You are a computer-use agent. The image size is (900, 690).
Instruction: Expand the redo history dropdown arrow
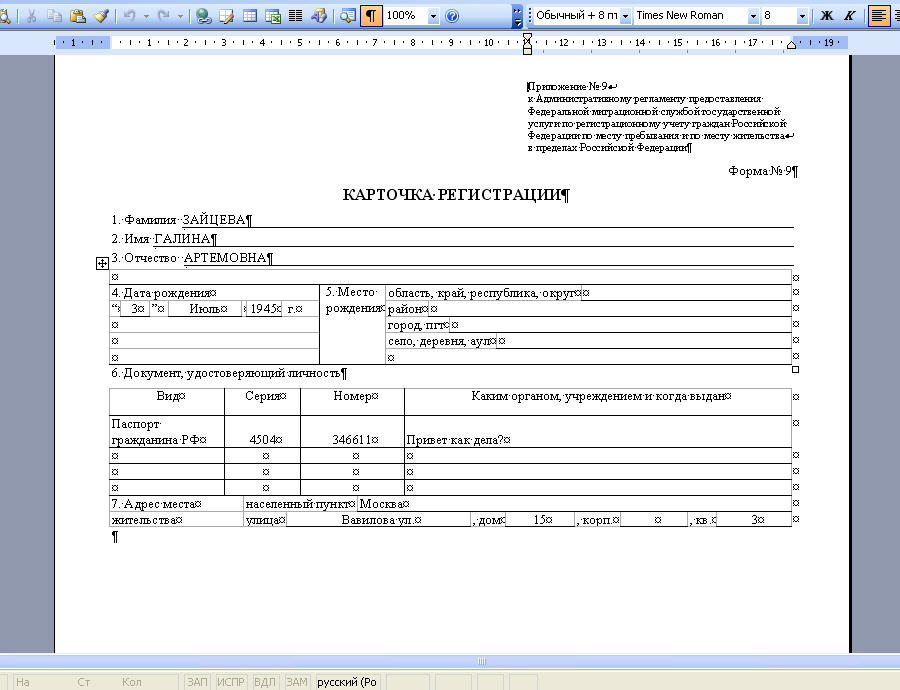[x=180, y=15]
